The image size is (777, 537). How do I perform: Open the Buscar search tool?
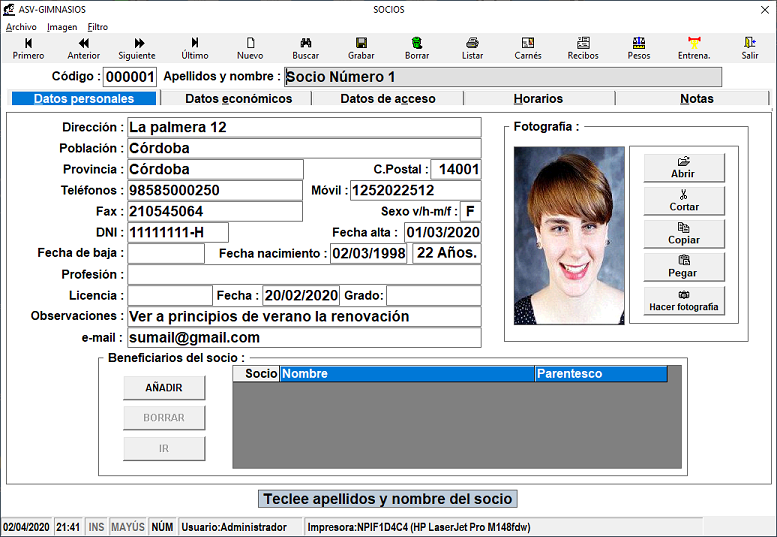point(306,48)
